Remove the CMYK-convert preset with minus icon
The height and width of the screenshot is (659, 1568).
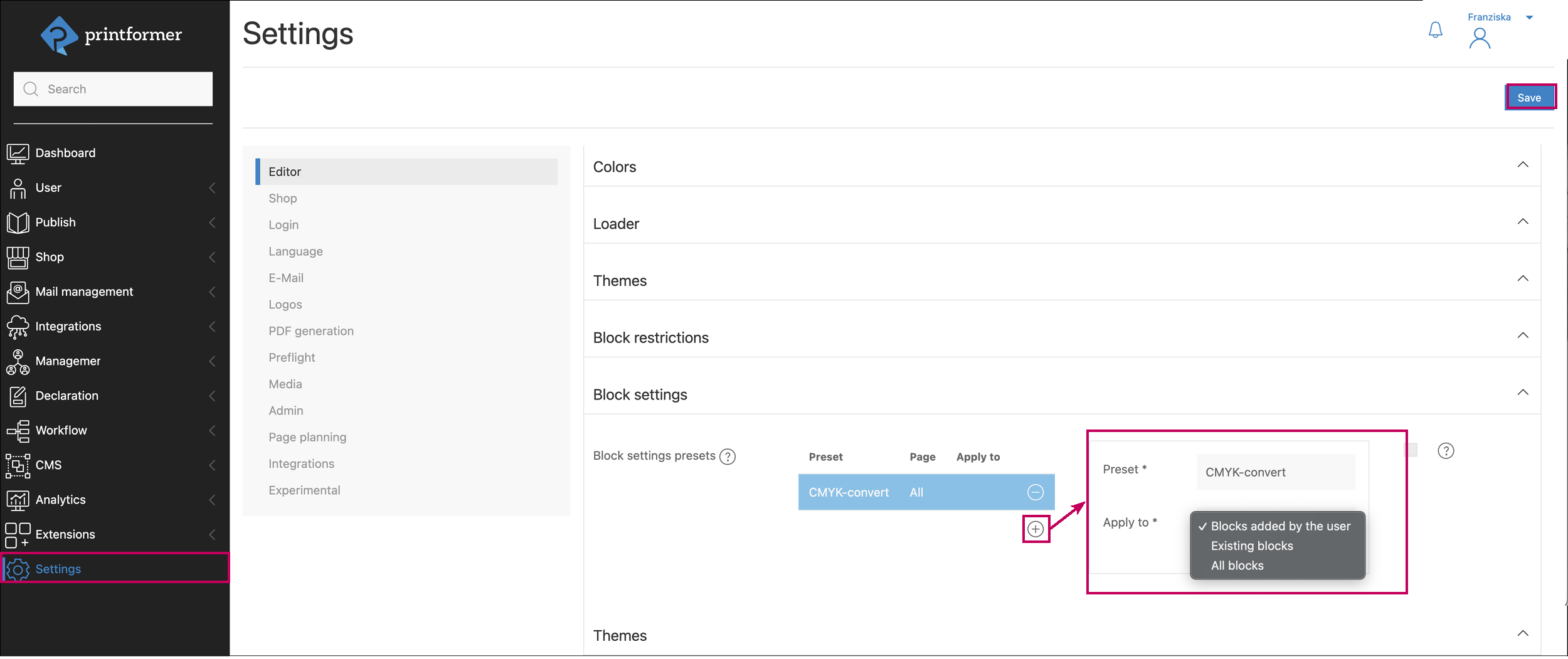pos(1036,493)
